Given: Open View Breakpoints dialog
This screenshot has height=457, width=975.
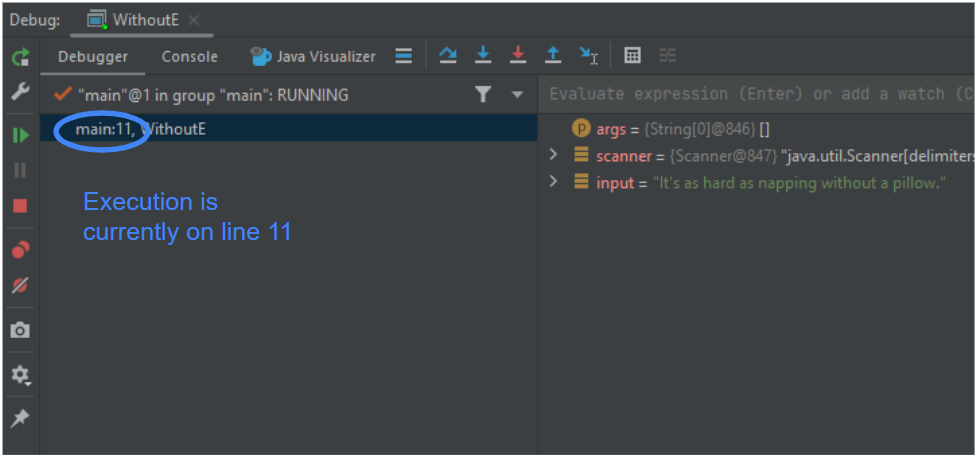Looking at the screenshot, I should point(20,249).
